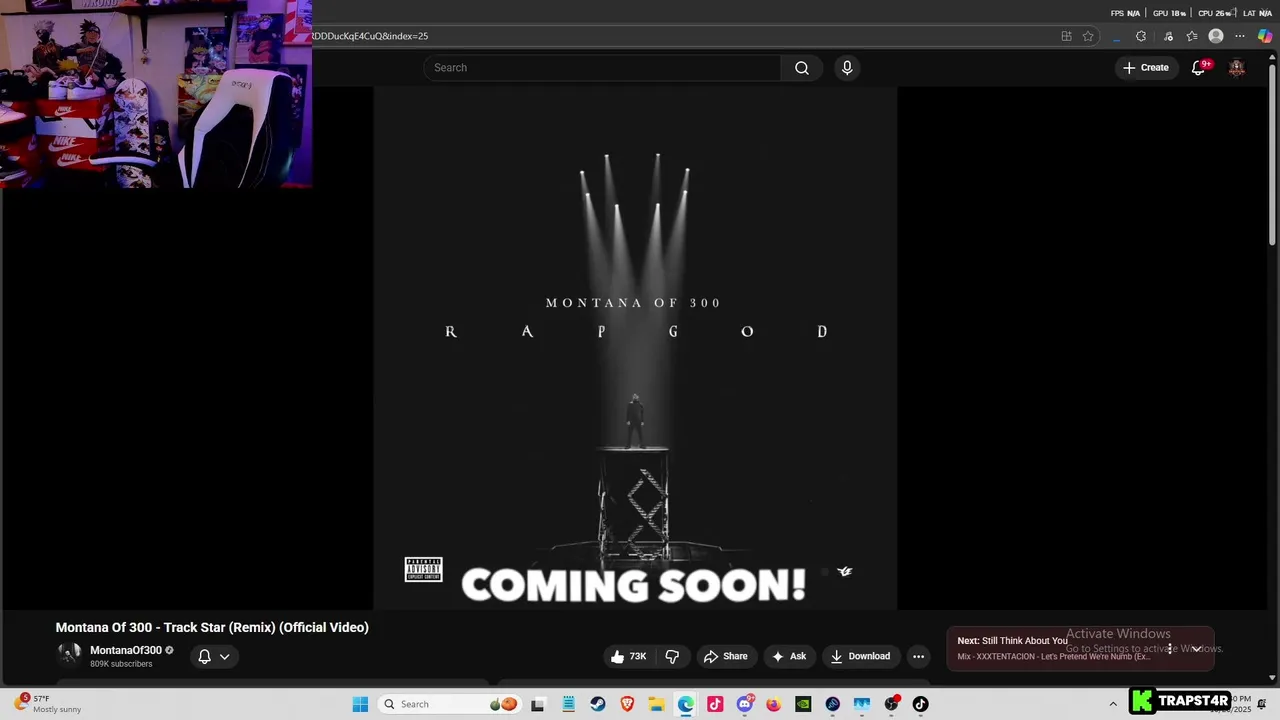The image size is (1280, 720).
Task: Click the YouTube search magnifier button
Action: (801, 68)
